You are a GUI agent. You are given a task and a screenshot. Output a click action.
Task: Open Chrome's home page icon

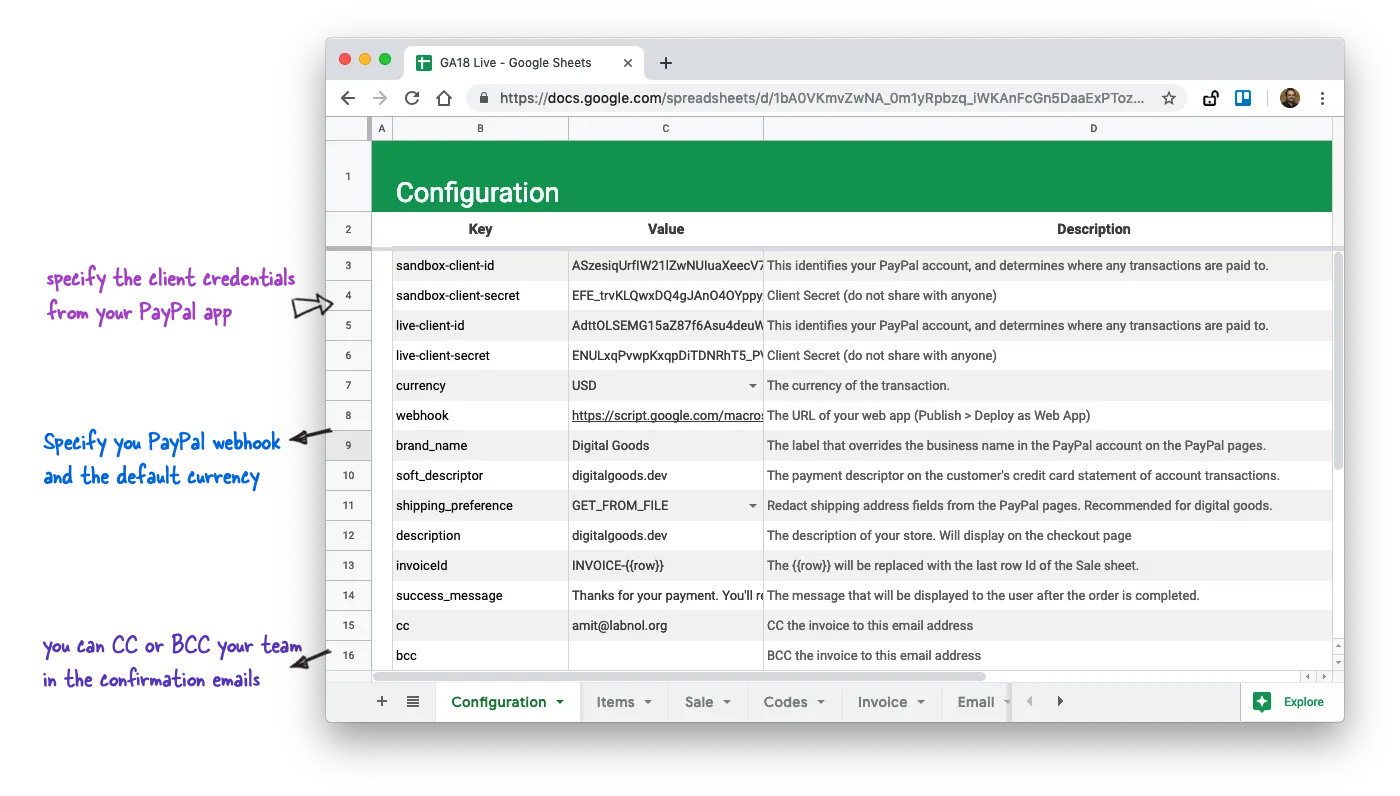click(x=445, y=98)
